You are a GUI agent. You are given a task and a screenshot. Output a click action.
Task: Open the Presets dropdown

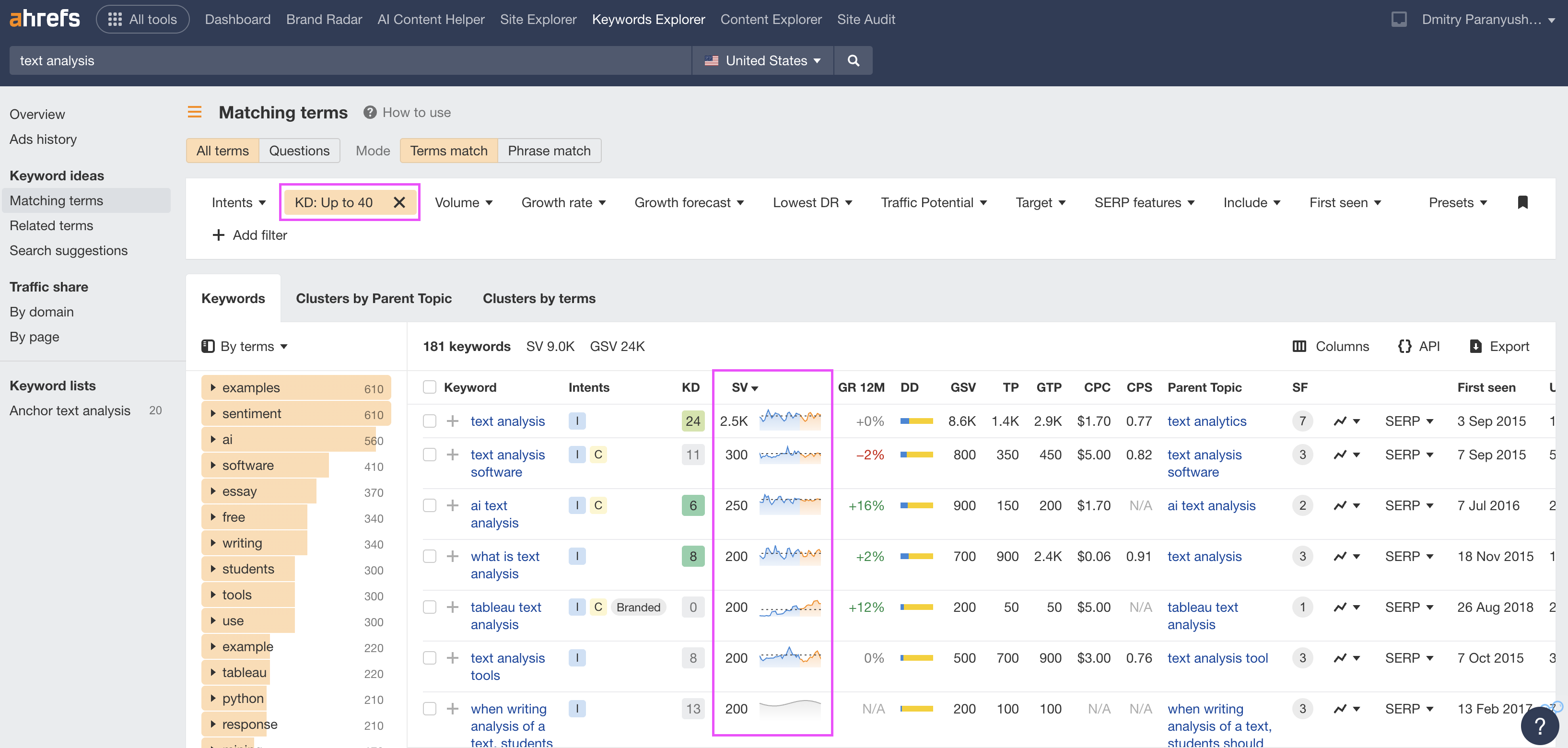click(1458, 203)
